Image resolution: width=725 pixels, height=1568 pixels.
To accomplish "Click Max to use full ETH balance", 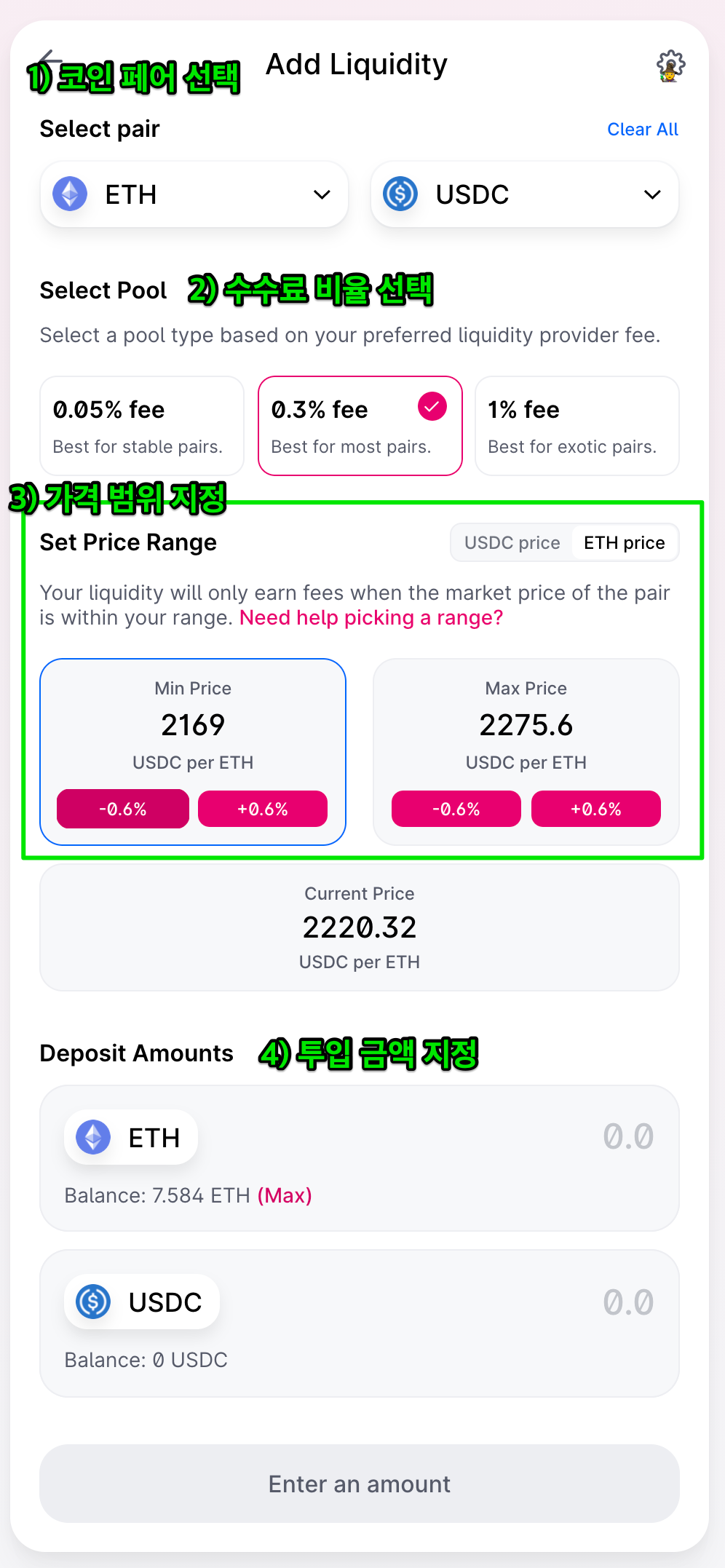I will [285, 1195].
